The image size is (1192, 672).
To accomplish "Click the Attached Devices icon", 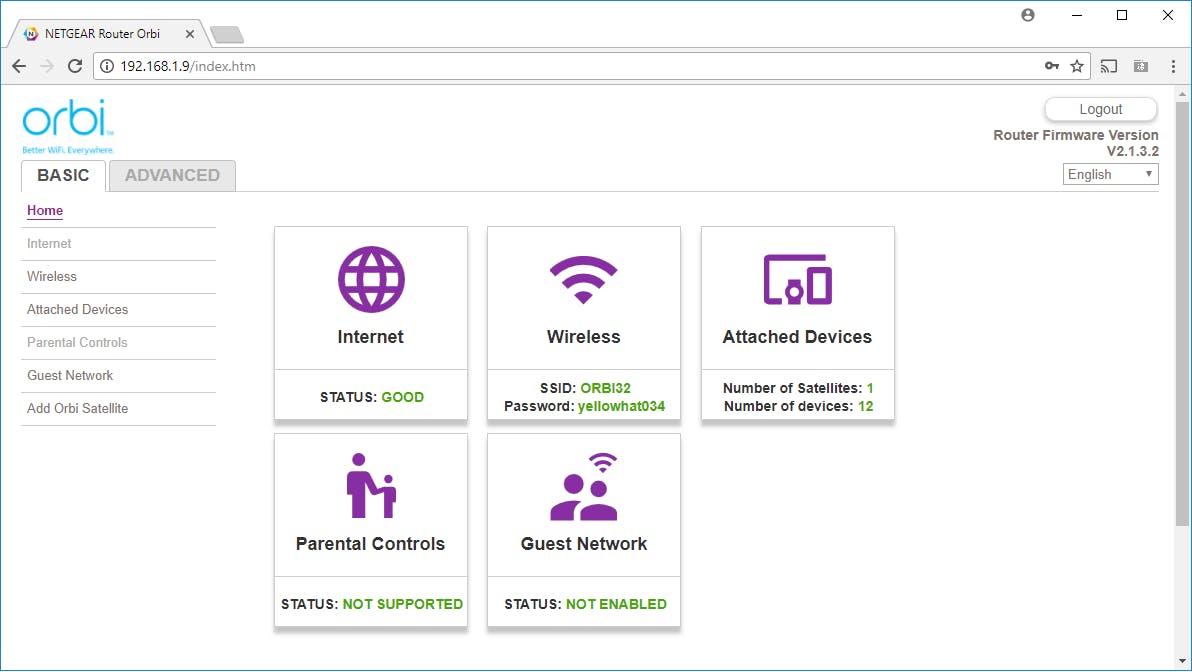I will [797, 279].
